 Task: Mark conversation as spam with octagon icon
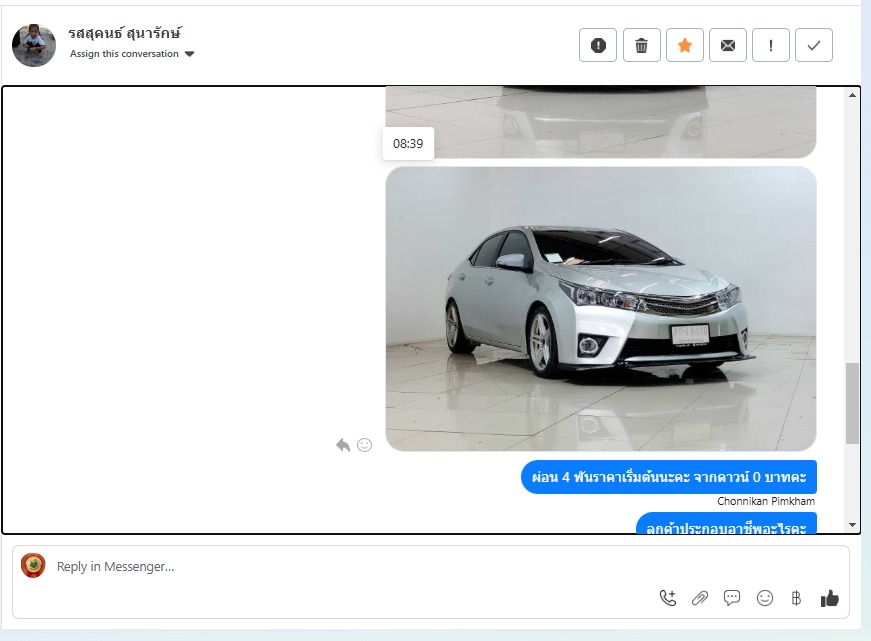click(x=598, y=45)
